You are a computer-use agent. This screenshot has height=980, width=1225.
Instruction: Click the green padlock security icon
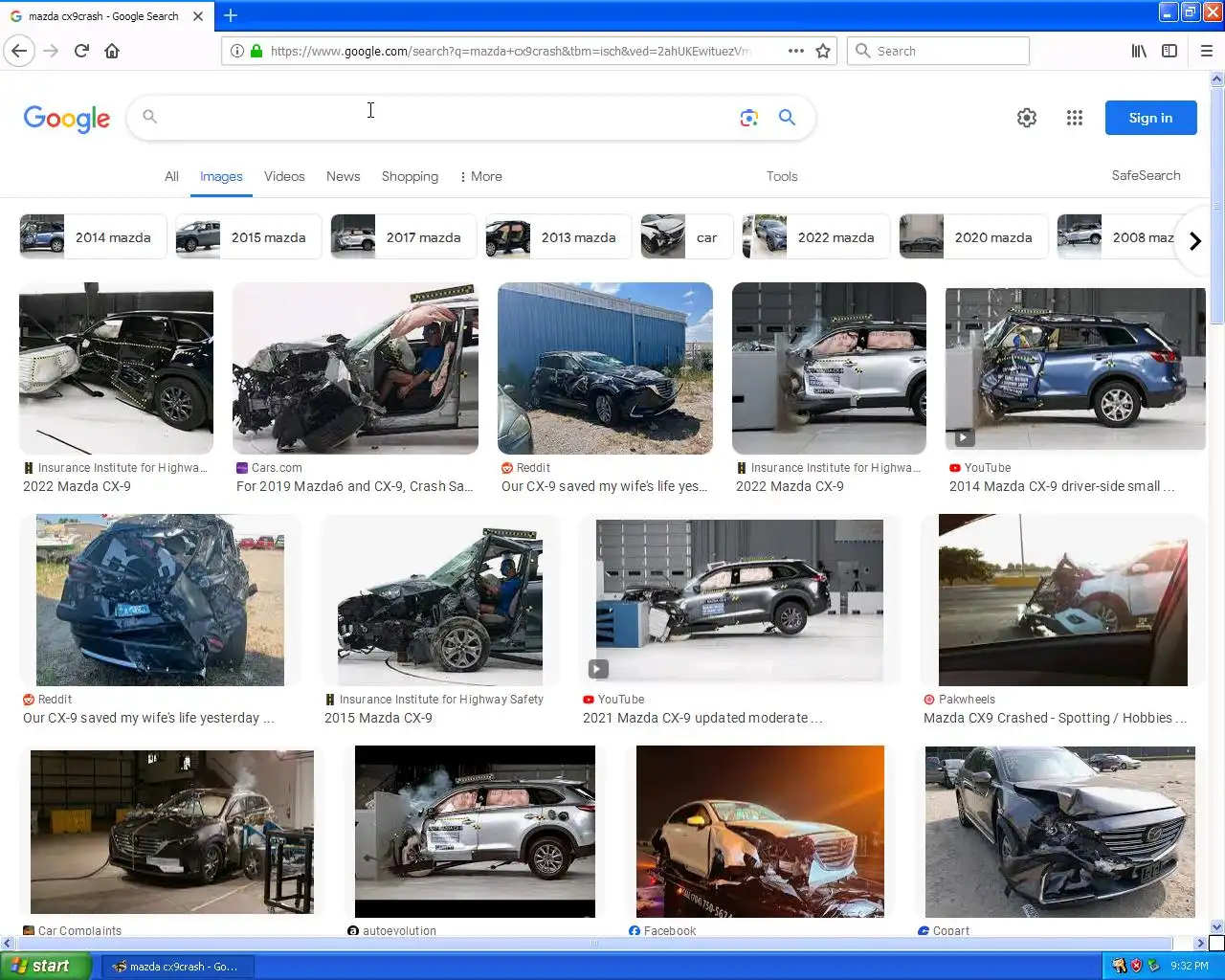256,51
